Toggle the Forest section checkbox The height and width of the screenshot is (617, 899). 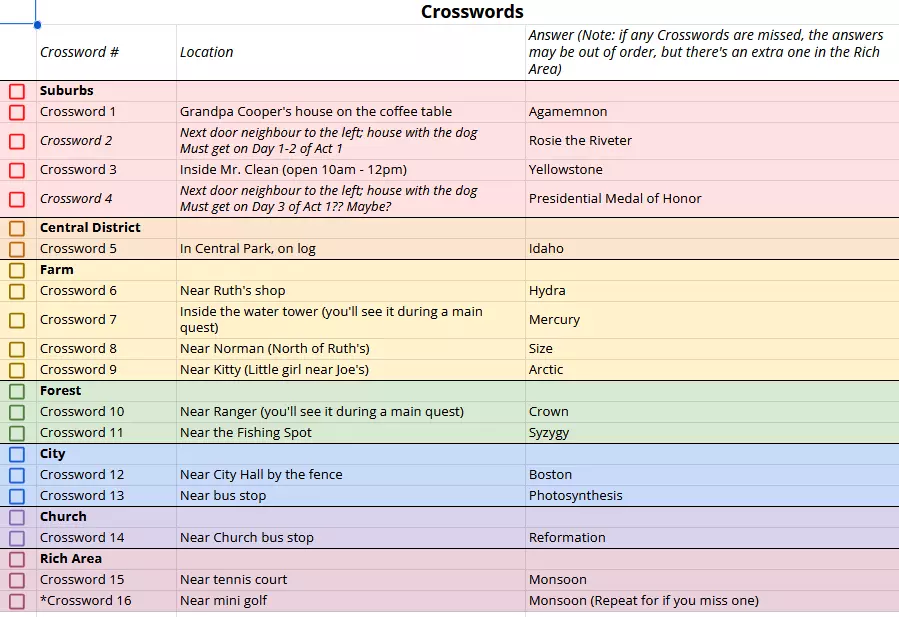[x=17, y=391]
